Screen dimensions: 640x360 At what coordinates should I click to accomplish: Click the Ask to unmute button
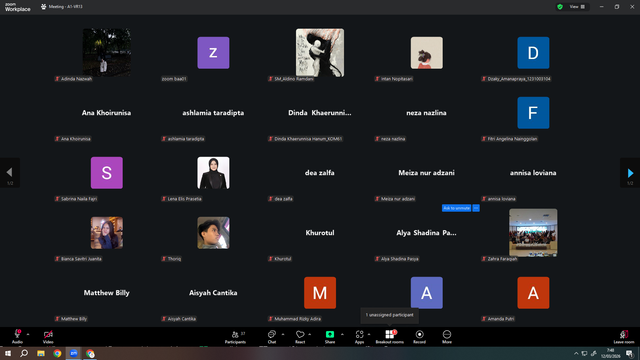point(456,208)
